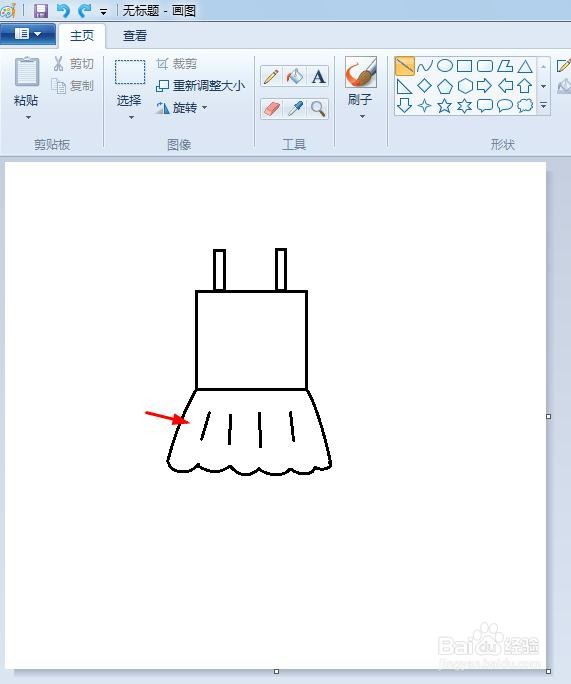
Task: Select the Triangle shape
Action: 525,66
